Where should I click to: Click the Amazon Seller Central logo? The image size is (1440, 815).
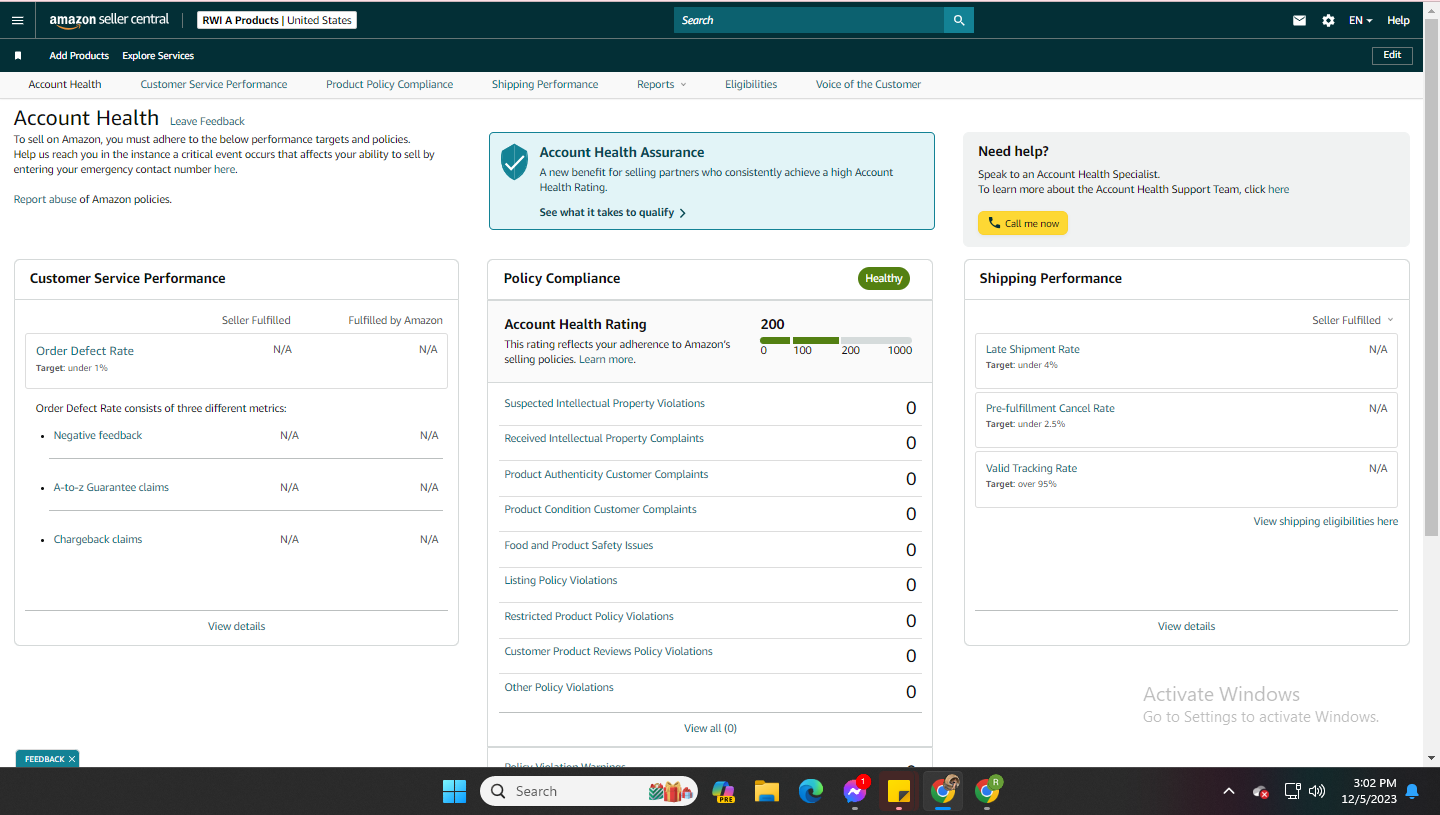click(109, 20)
